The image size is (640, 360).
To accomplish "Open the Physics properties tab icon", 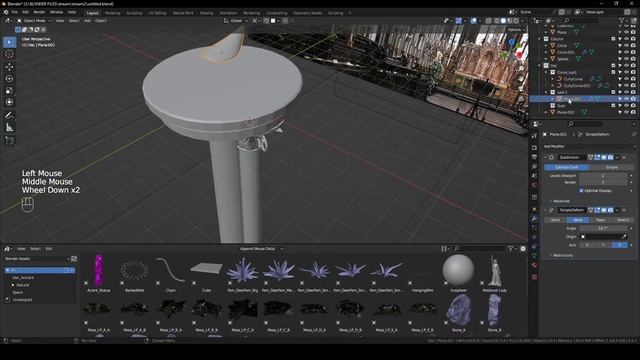I will pos(535,237).
